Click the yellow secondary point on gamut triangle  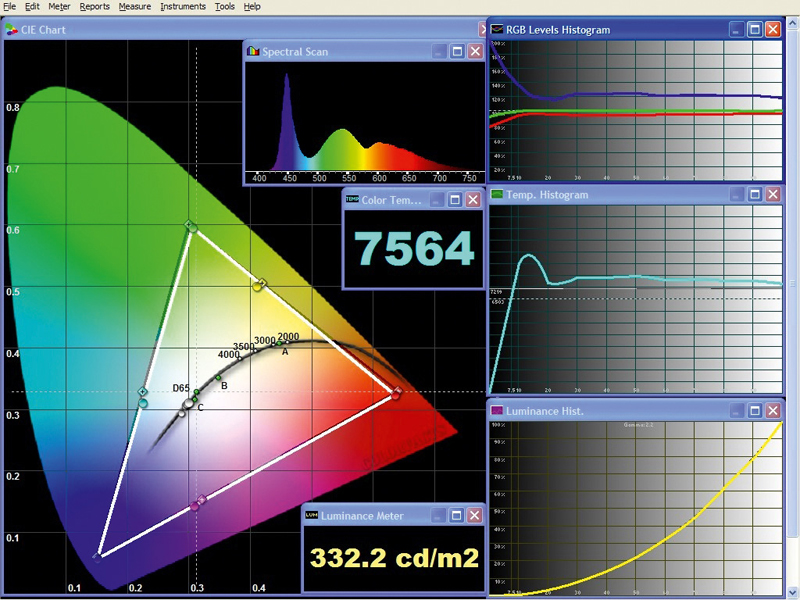click(259, 285)
